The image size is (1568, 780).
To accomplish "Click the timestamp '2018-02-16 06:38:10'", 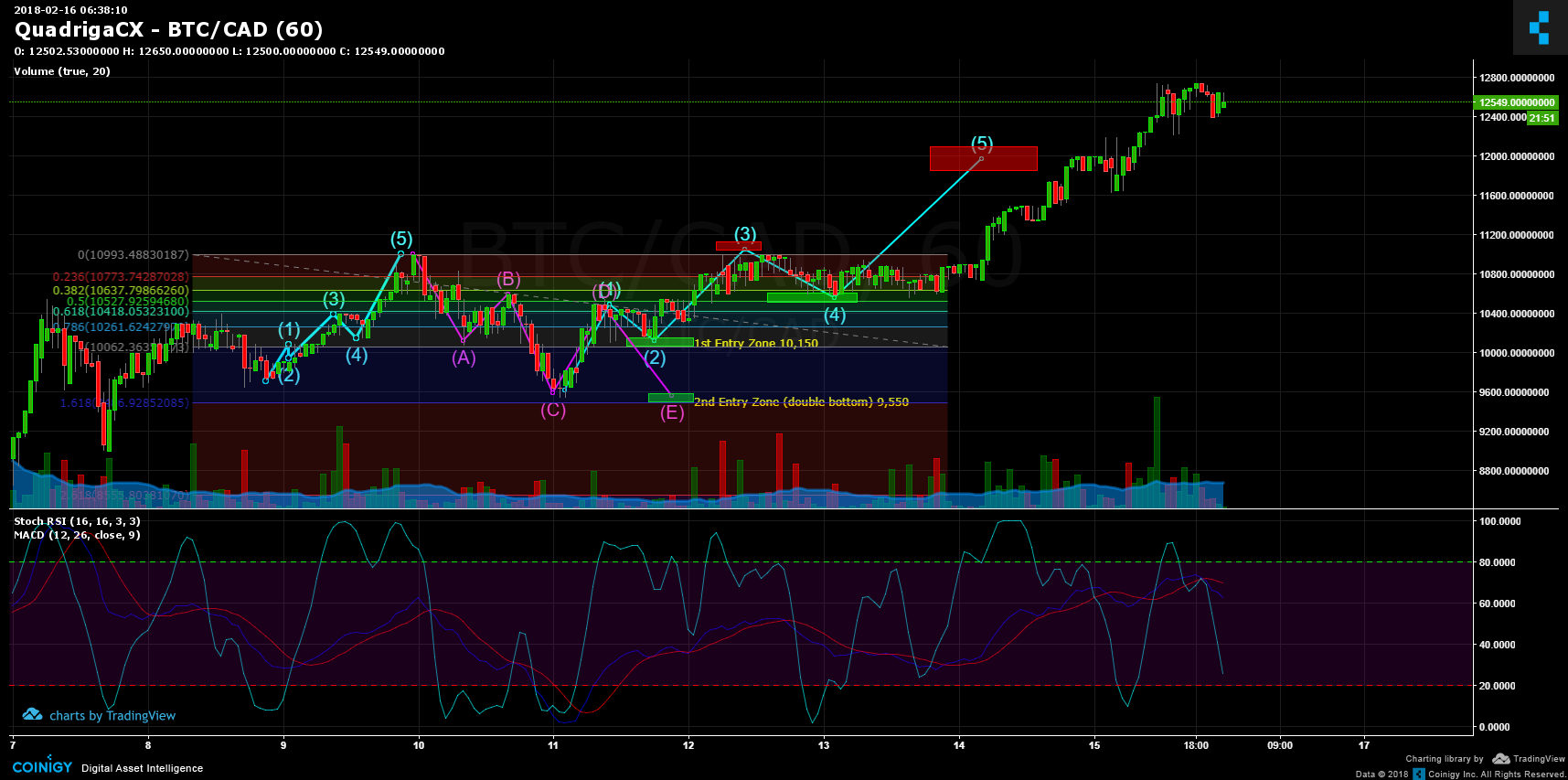I will pos(70,10).
